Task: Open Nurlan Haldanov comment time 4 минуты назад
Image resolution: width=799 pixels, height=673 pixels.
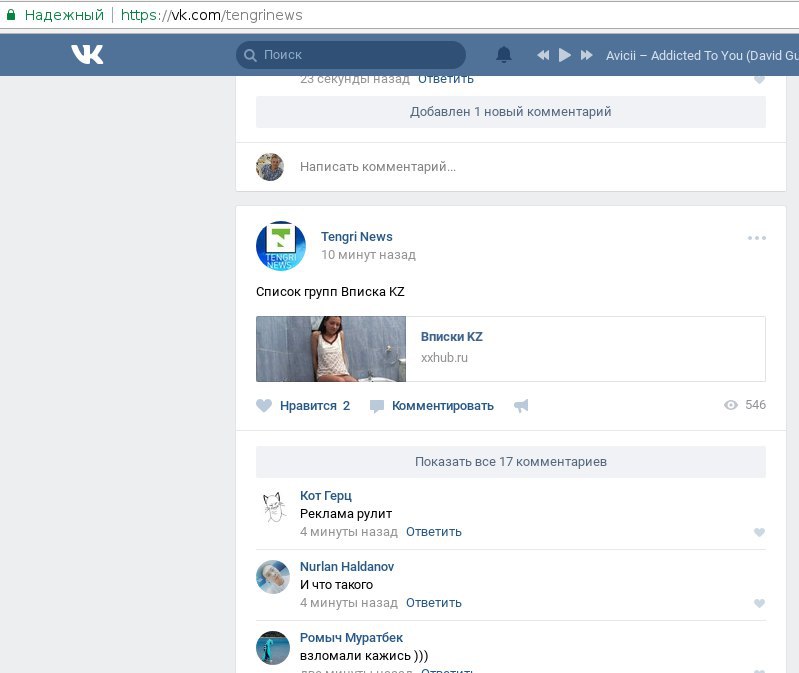Action: (x=349, y=603)
